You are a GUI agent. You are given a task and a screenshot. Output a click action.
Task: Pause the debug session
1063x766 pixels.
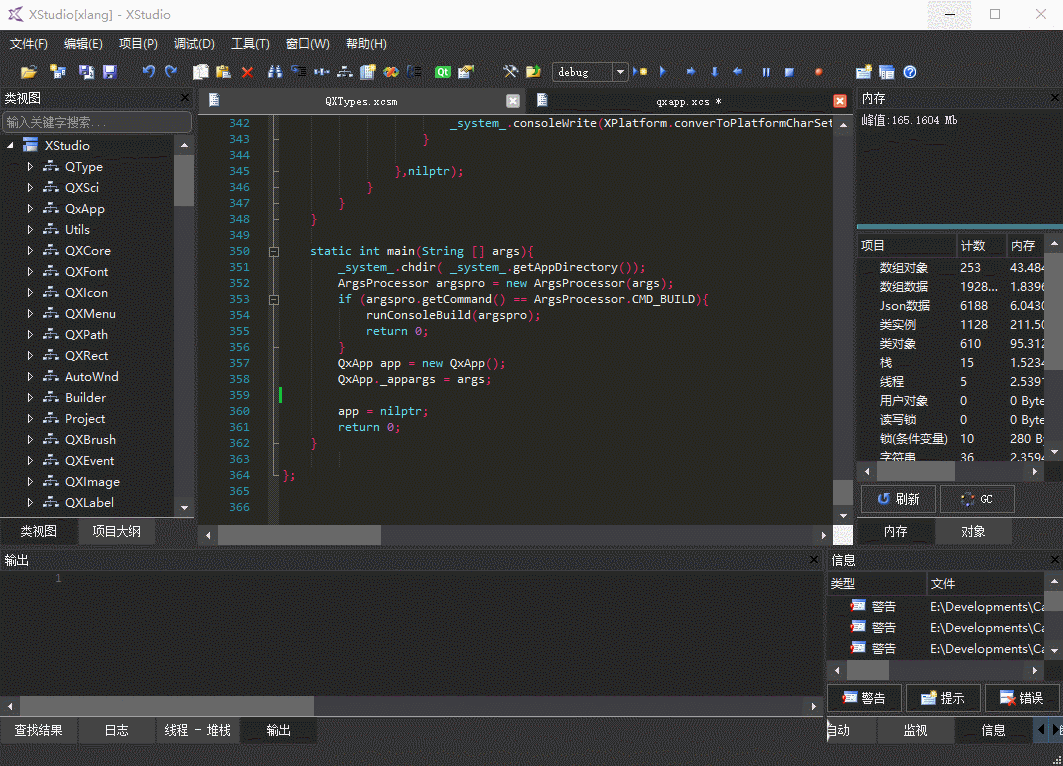(x=766, y=72)
